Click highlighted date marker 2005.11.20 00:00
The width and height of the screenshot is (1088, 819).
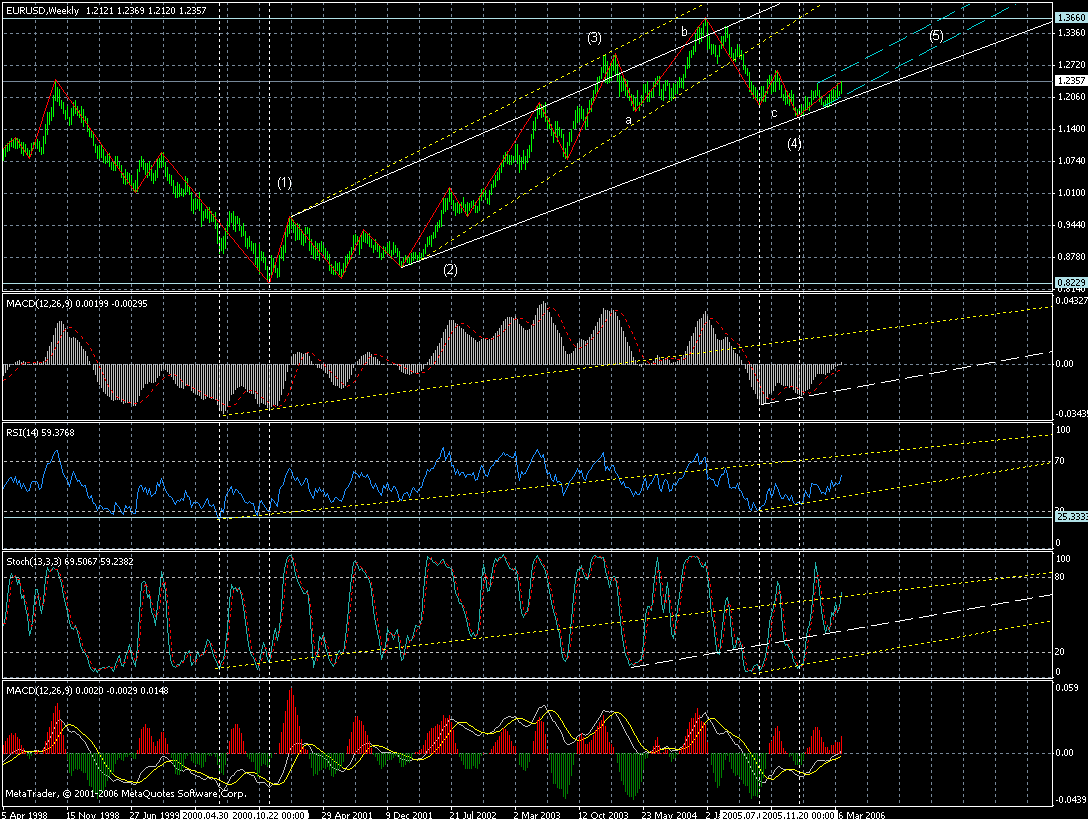pos(799,815)
